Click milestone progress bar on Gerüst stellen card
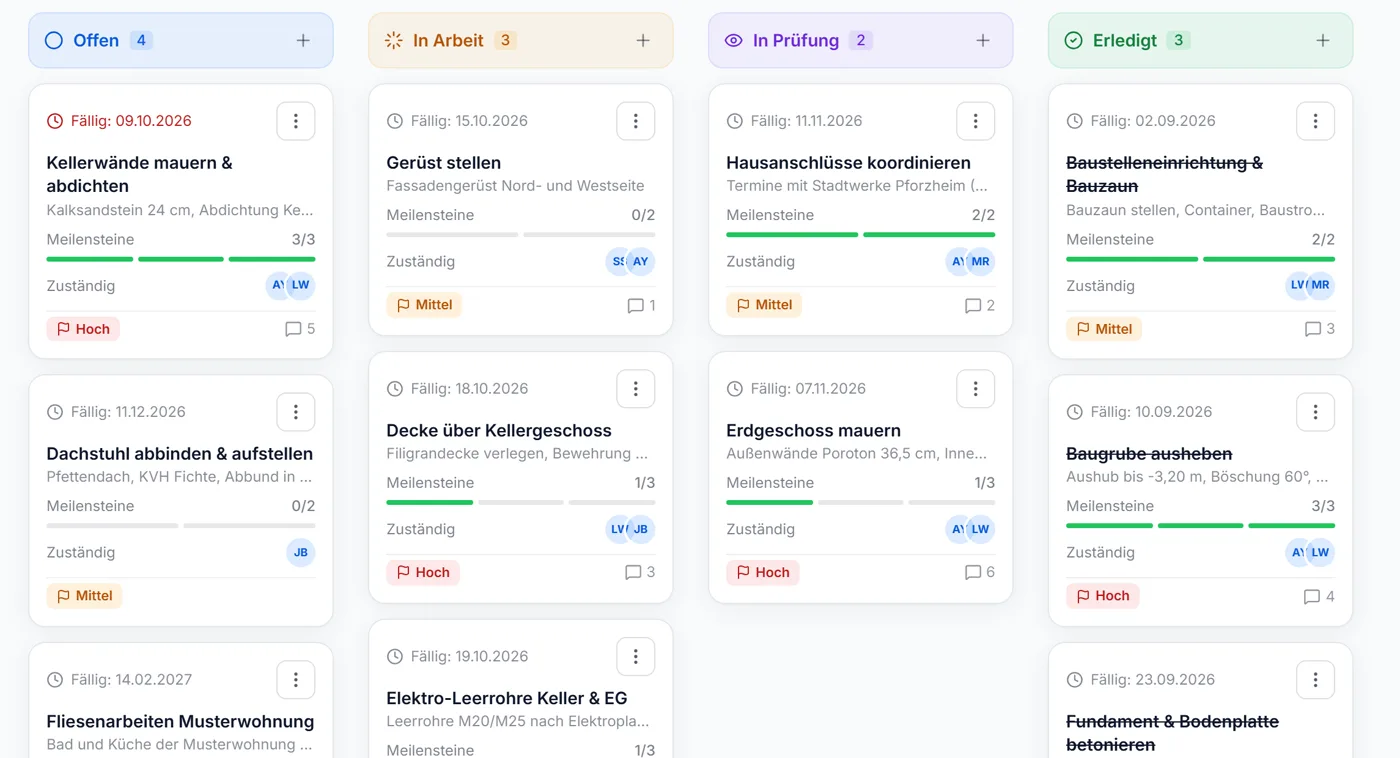This screenshot has width=1400, height=758. (x=521, y=235)
